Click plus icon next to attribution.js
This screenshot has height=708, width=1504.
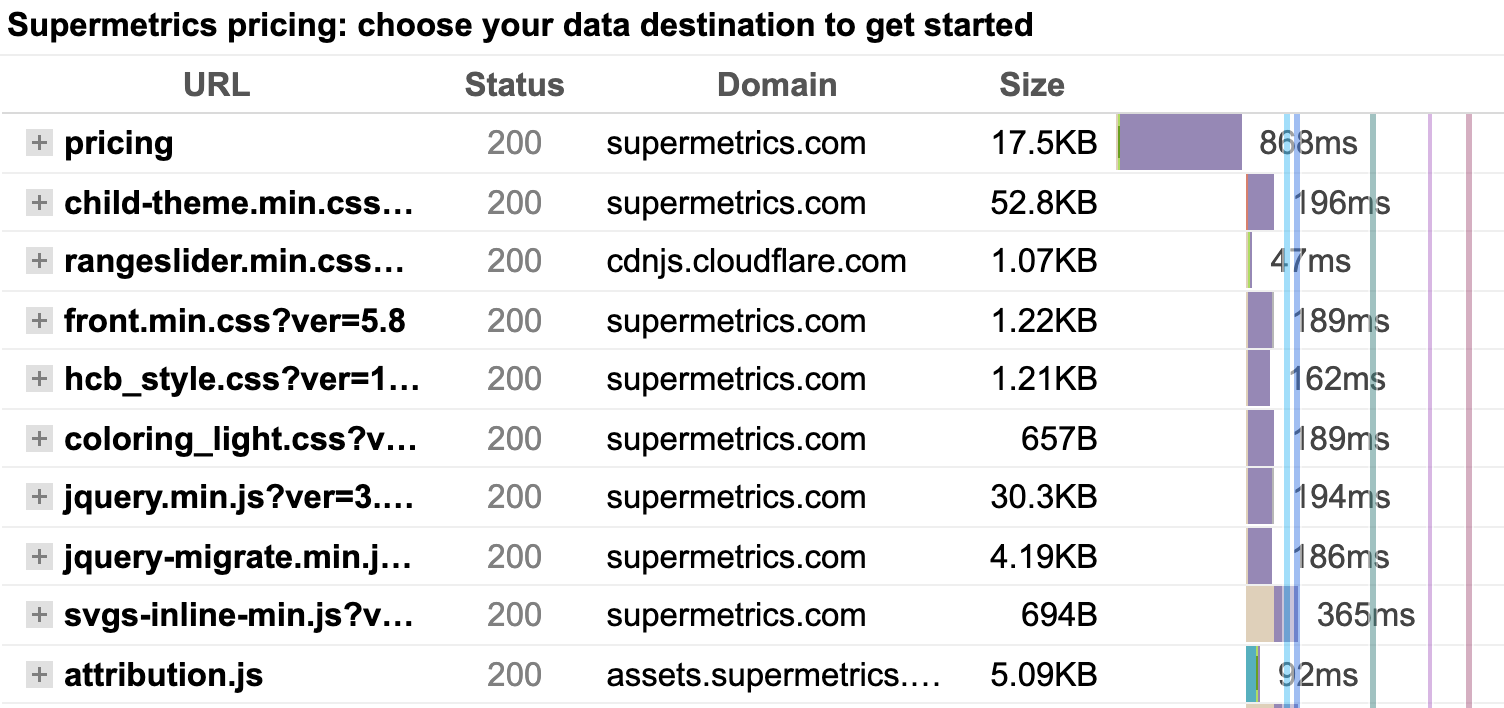pyautogui.click(x=38, y=675)
